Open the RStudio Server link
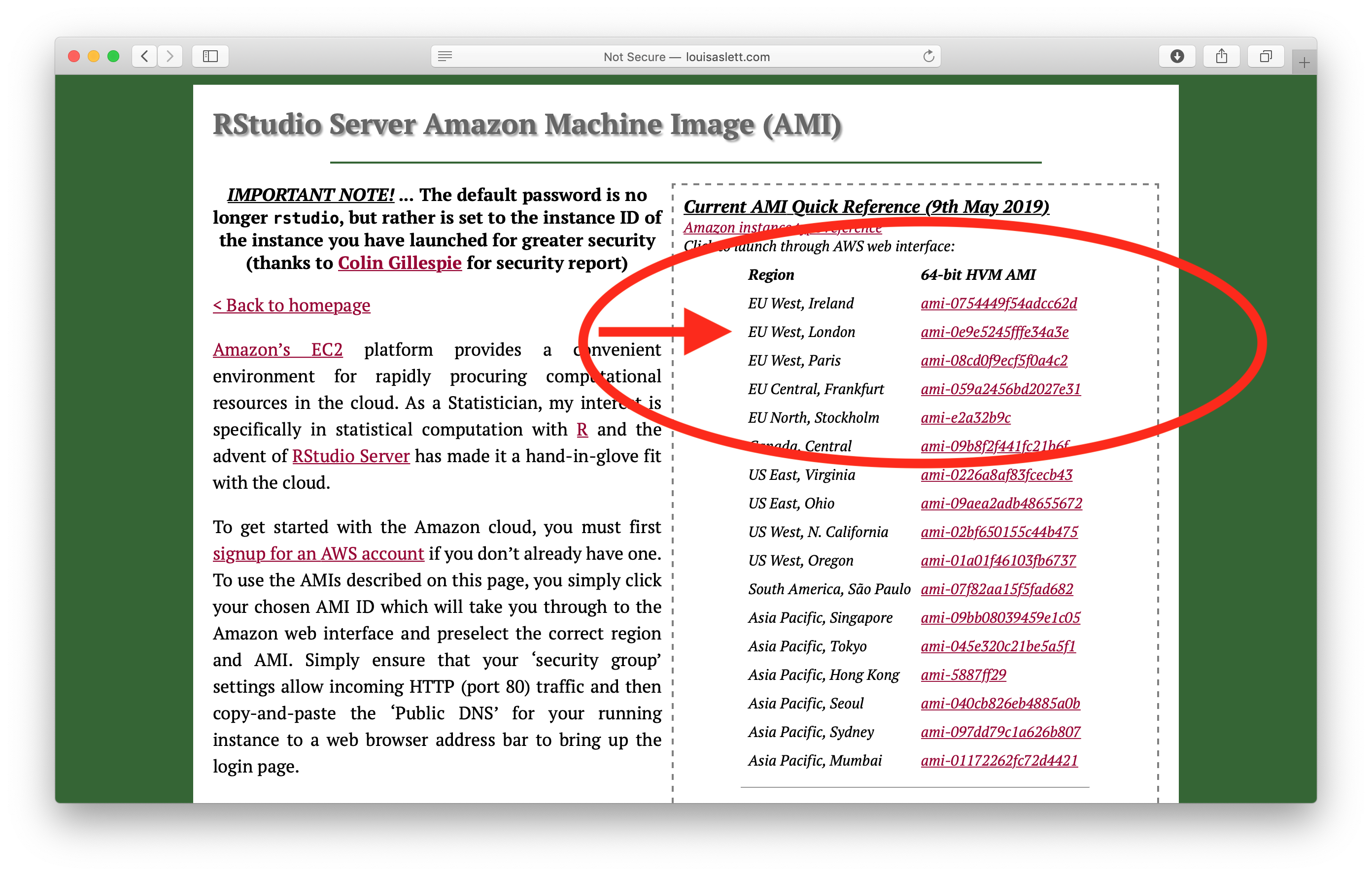The height and width of the screenshot is (876, 1372). [351, 456]
